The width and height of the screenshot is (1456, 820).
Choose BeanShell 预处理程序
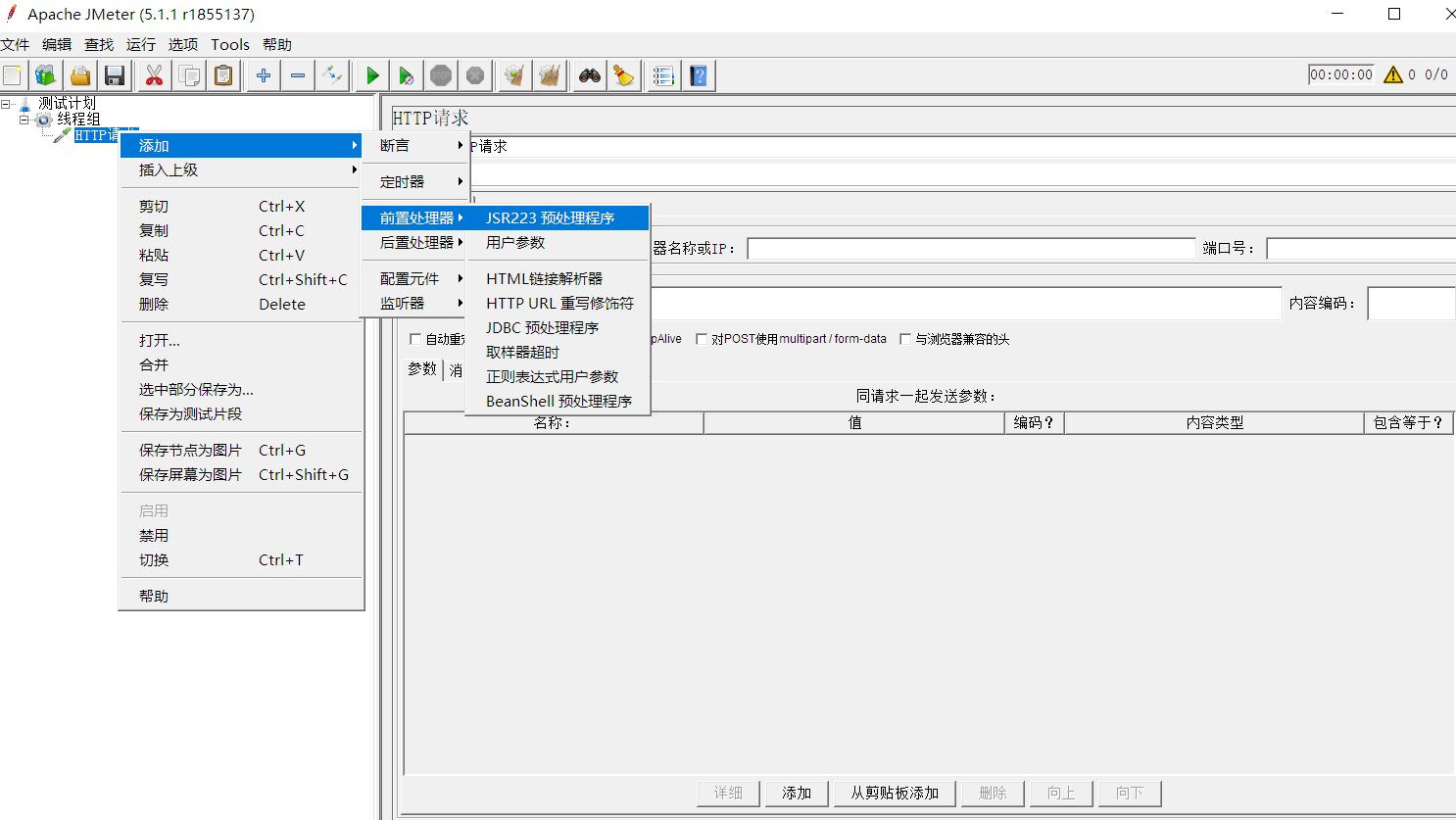558,401
